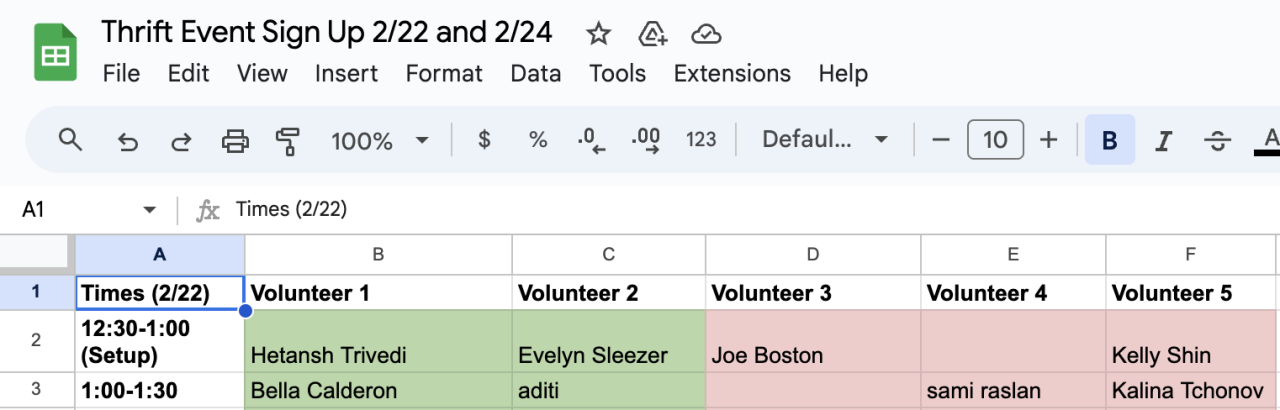Open the Insert menu
This screenshot has height=410, width=1280.
click(346, 73)
